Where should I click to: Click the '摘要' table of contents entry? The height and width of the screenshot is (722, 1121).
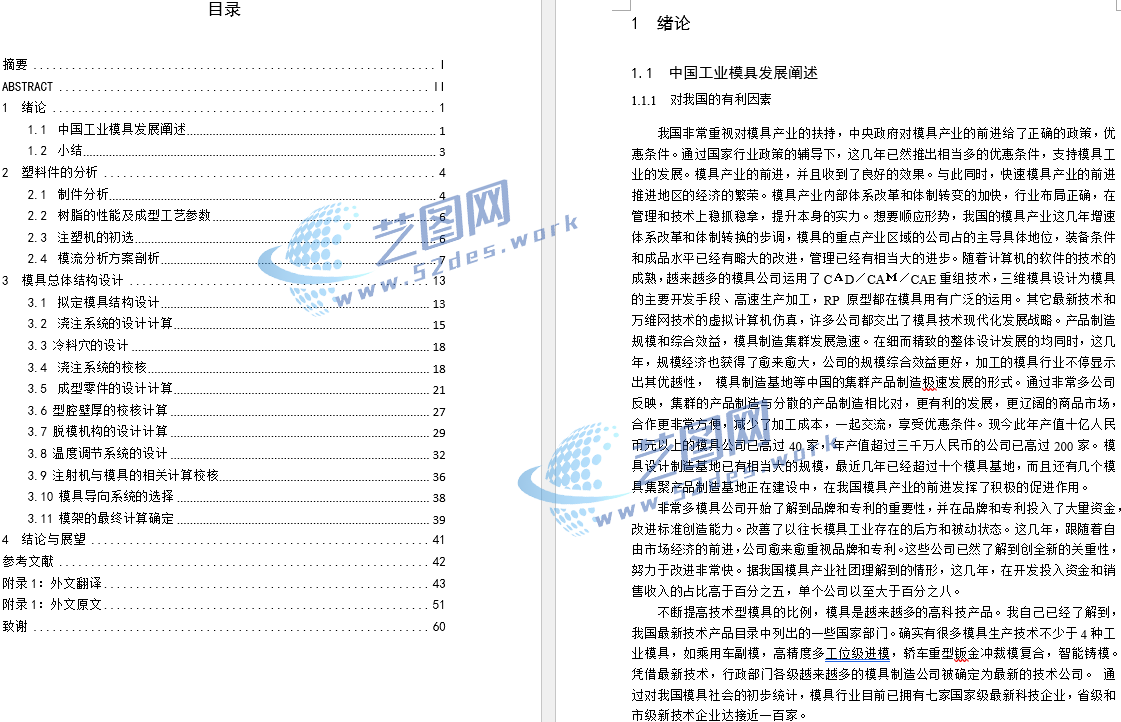pos(224,65)
